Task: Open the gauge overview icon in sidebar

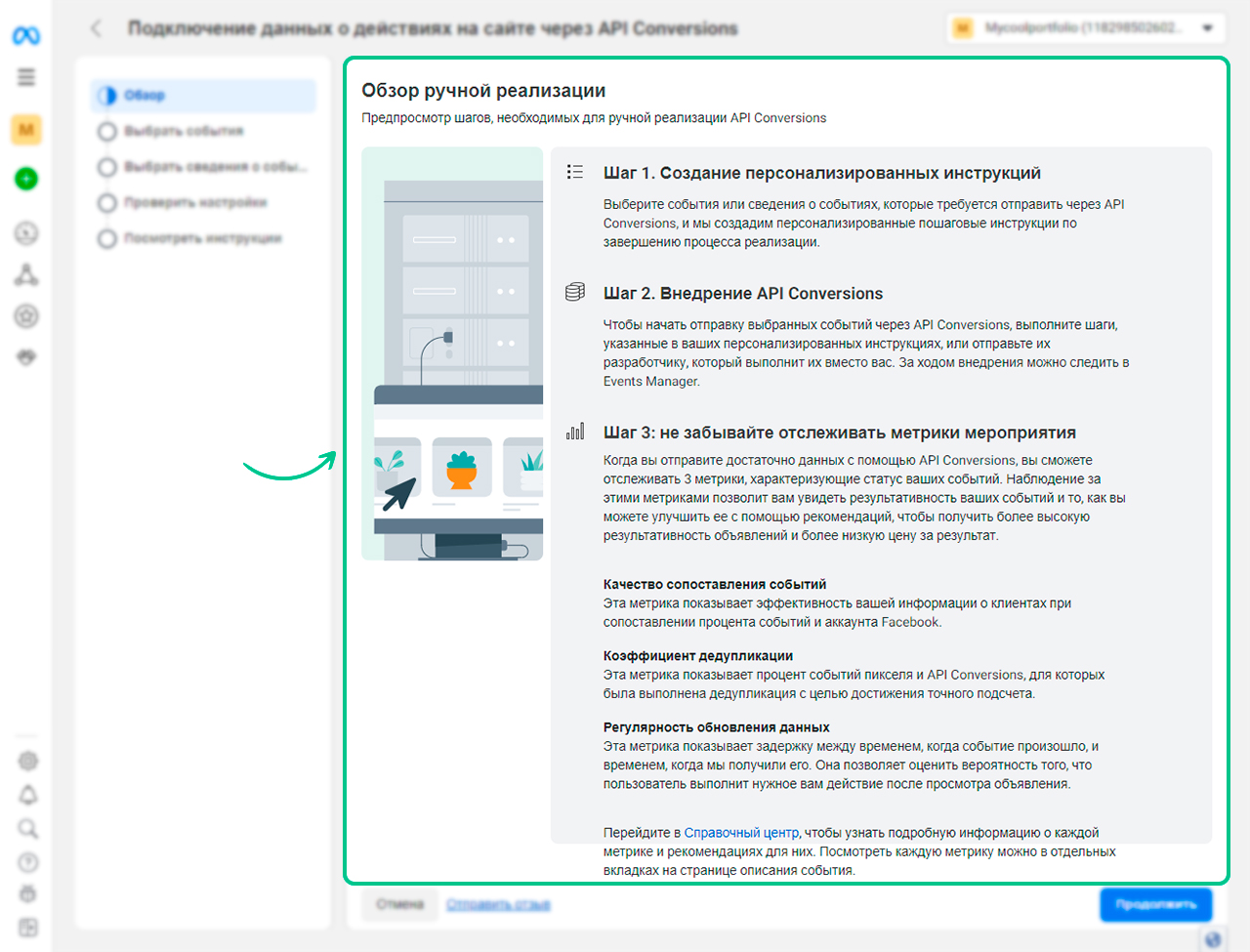Action: 26,233
